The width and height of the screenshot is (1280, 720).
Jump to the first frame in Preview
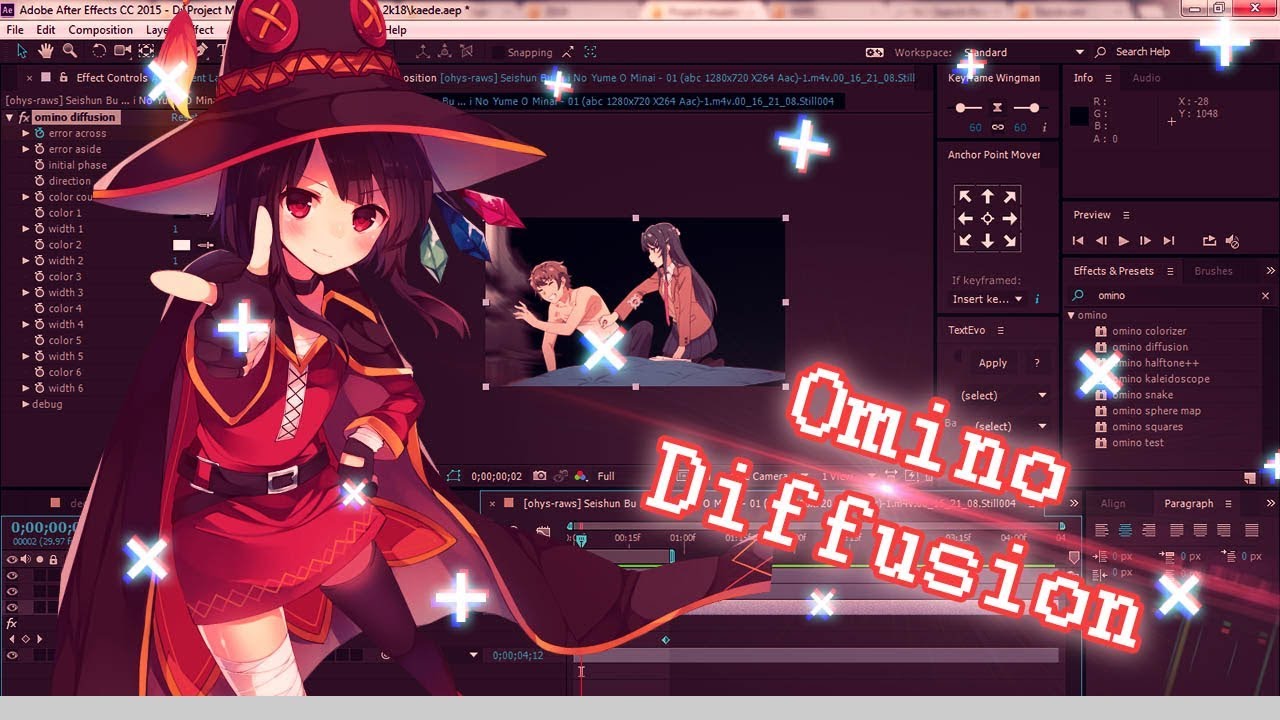coord(1078,241)
